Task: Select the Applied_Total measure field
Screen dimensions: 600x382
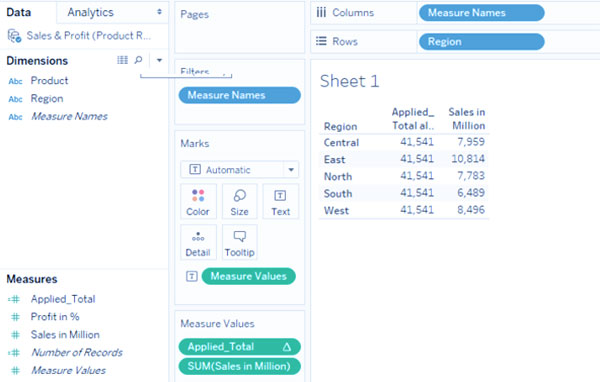Action: 63,299
